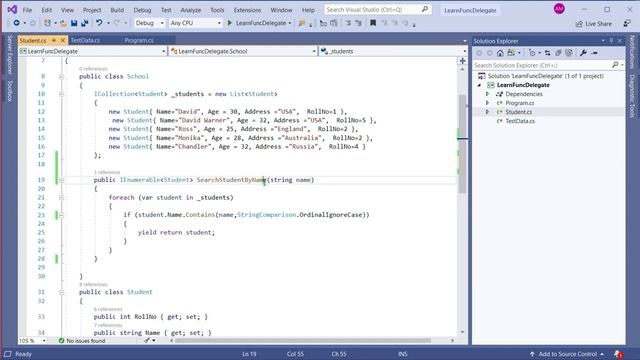This screenshot has width=640, height=360.
Task: Click the Show All Files icon
Action: click(x=569, y=53)
